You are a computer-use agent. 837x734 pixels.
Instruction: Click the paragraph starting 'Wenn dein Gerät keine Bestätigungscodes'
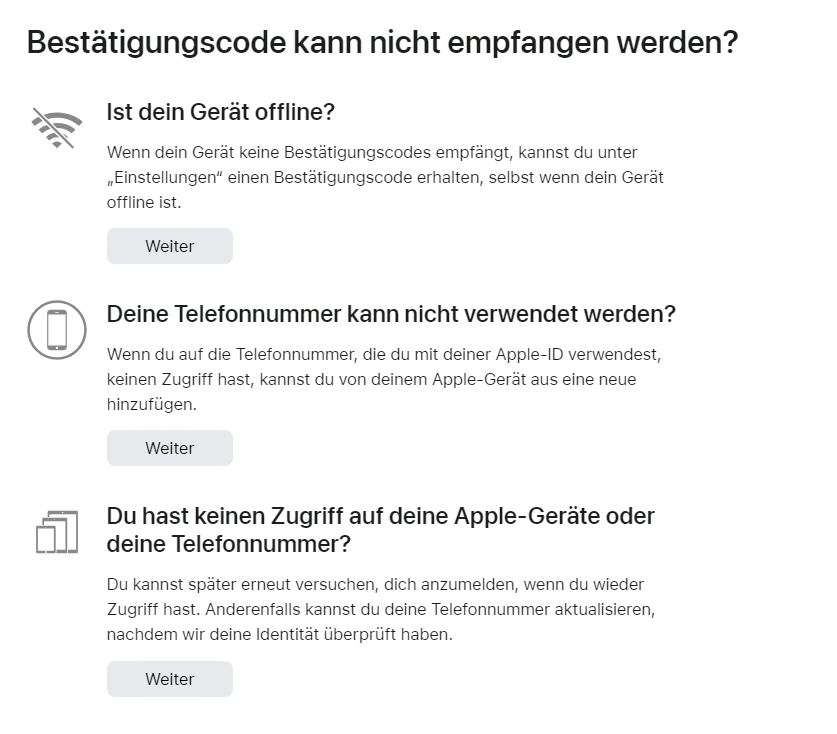385,177
